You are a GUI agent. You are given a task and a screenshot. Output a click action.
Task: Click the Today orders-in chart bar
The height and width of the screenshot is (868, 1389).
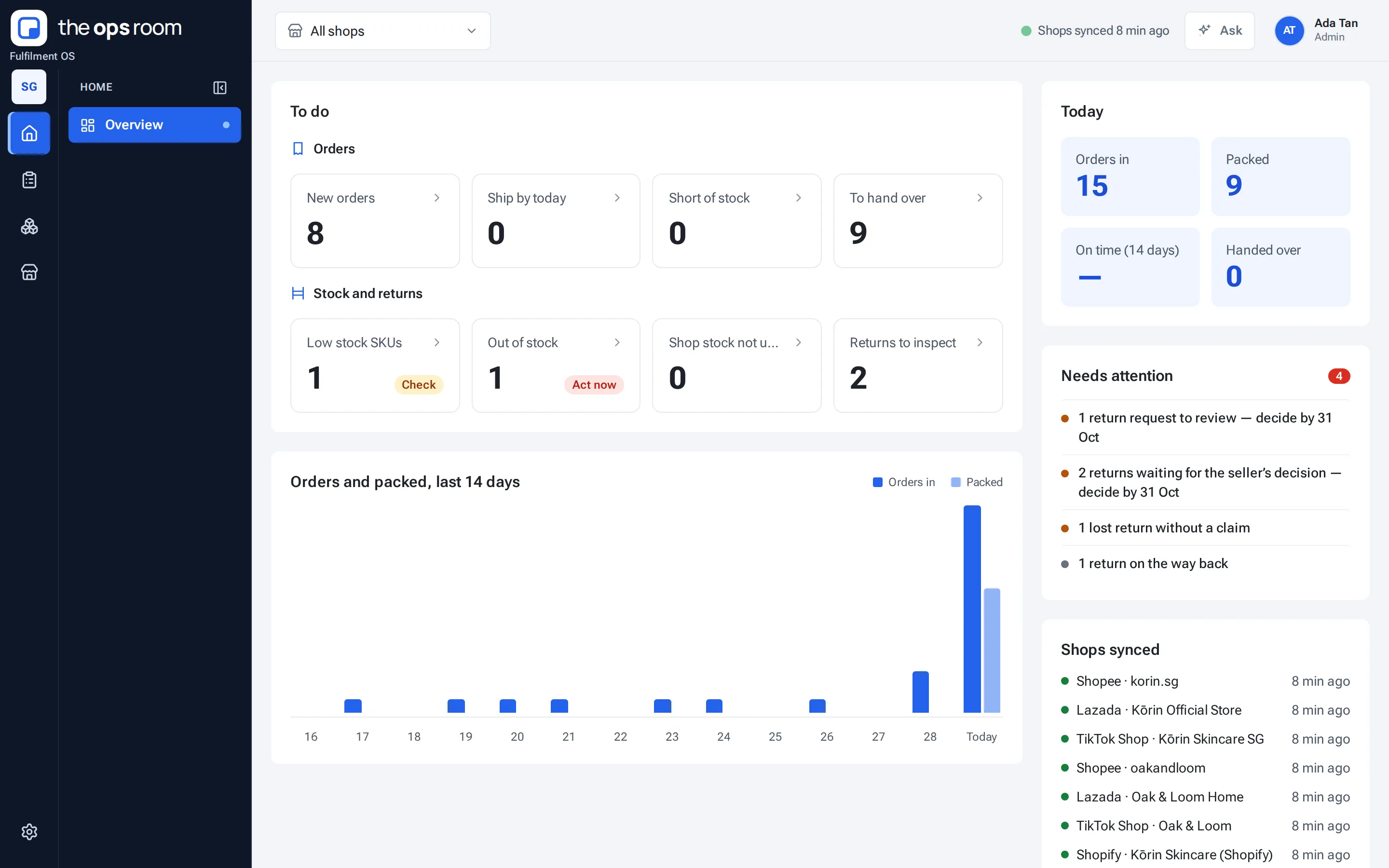click(972, 609)
